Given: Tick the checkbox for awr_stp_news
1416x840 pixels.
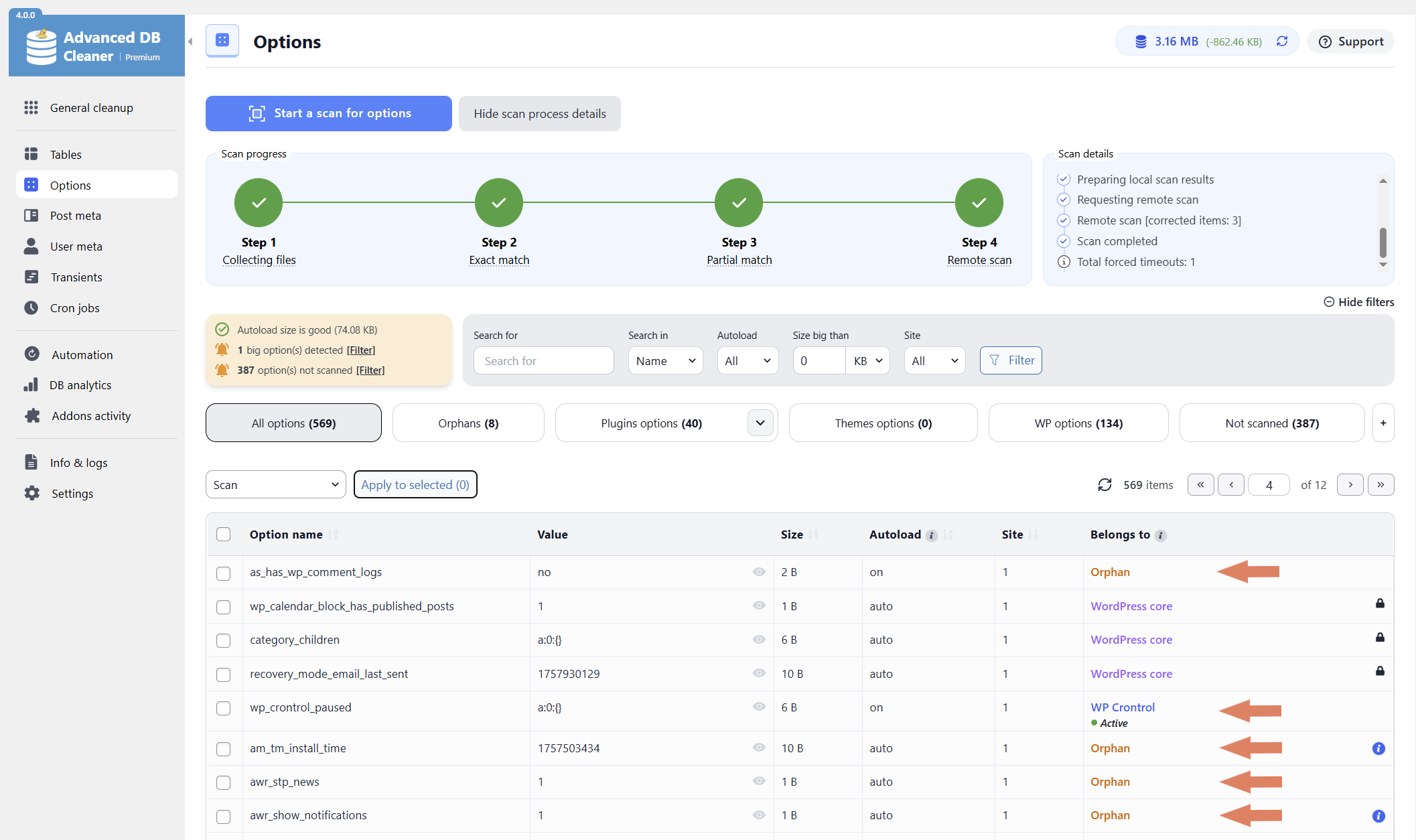Looking at the screenshot, I should tap(224, 782).
